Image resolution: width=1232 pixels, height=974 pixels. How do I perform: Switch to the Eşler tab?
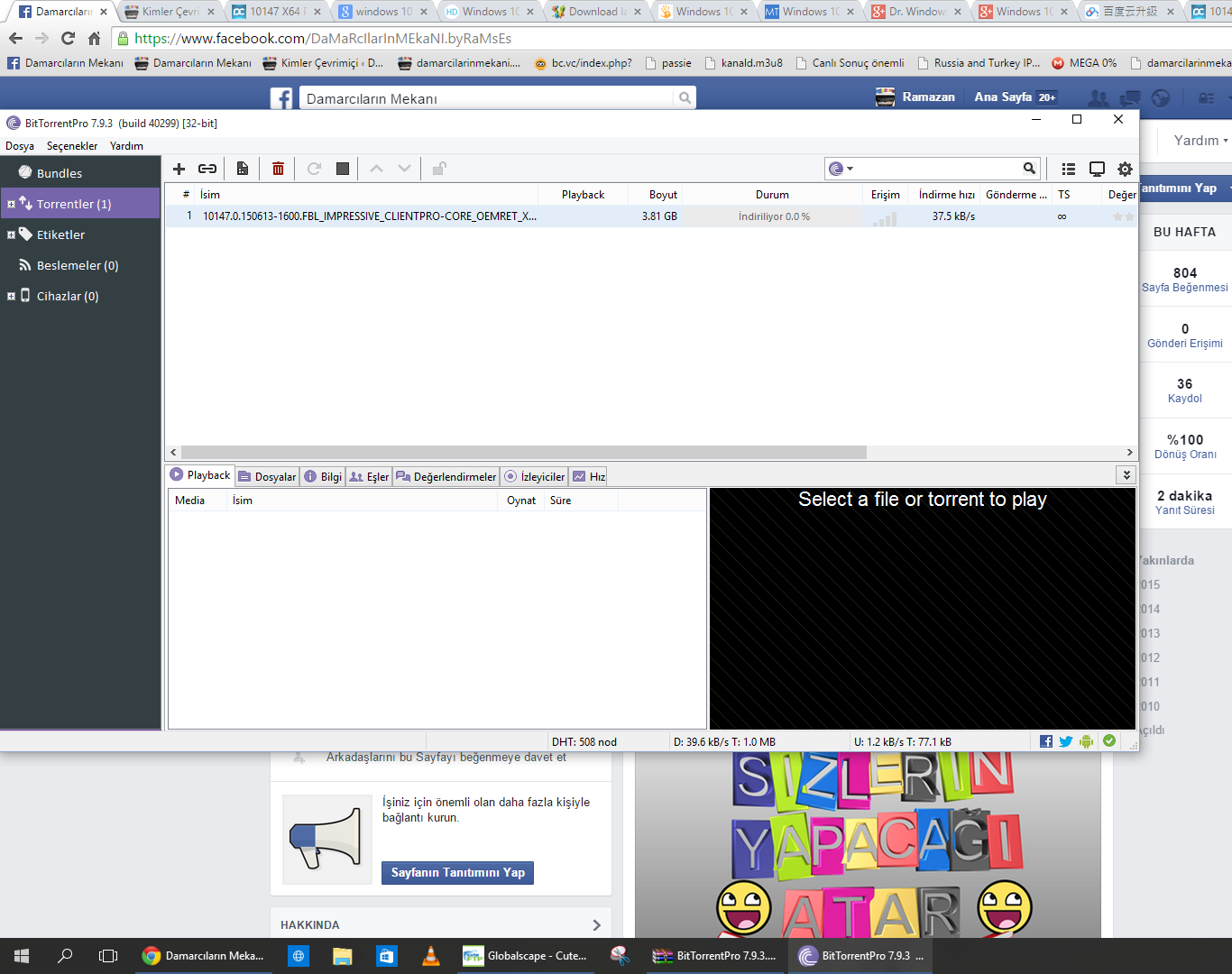pyautogui.click(x=369, y=476)
